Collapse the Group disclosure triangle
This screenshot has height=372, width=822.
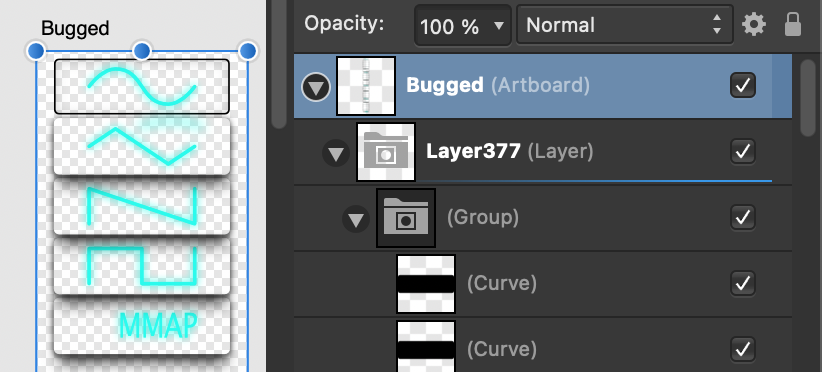[x=356, y=219]
